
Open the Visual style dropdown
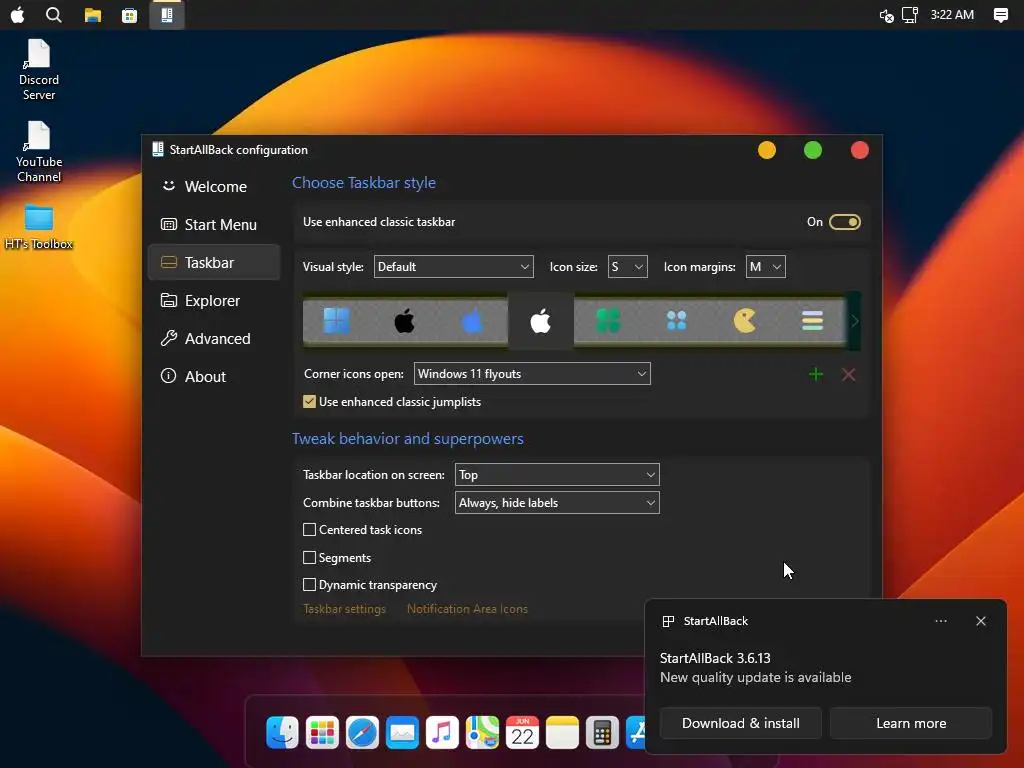453,266
